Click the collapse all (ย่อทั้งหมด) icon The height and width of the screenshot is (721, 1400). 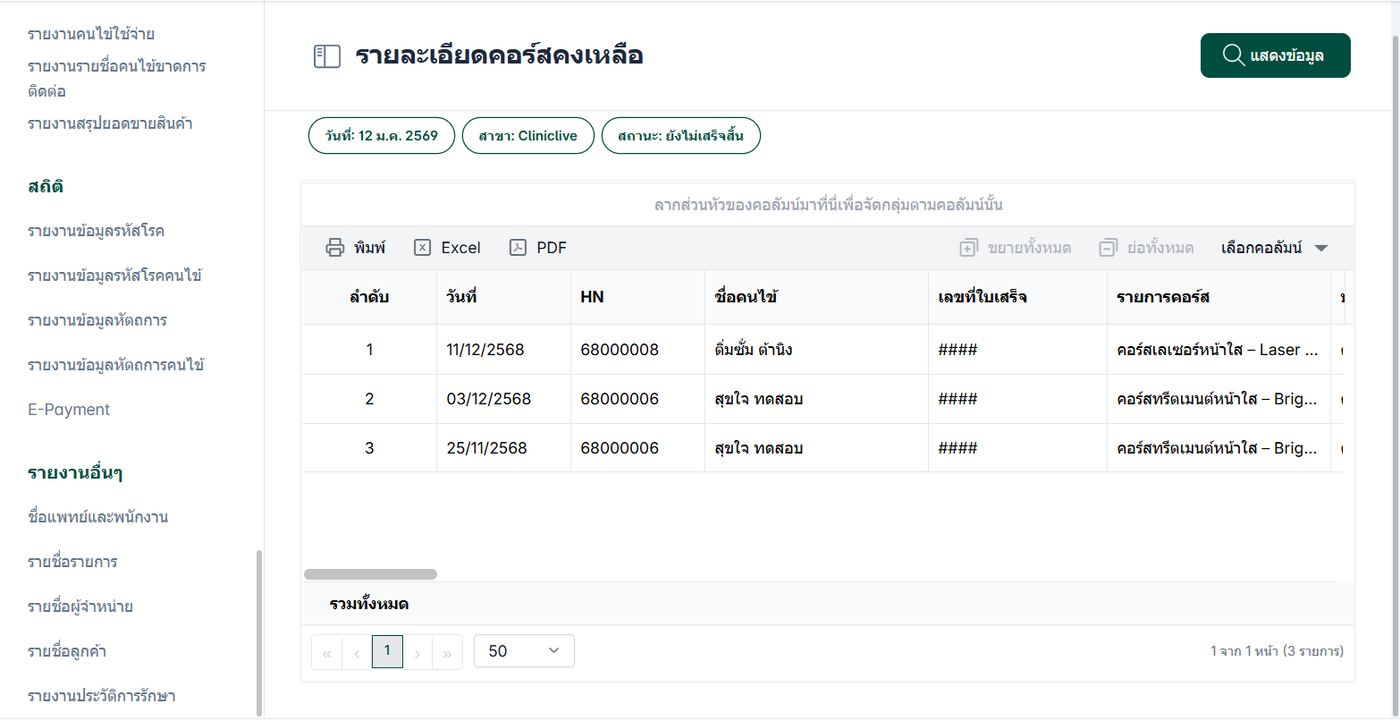(x=1107, y=248)
